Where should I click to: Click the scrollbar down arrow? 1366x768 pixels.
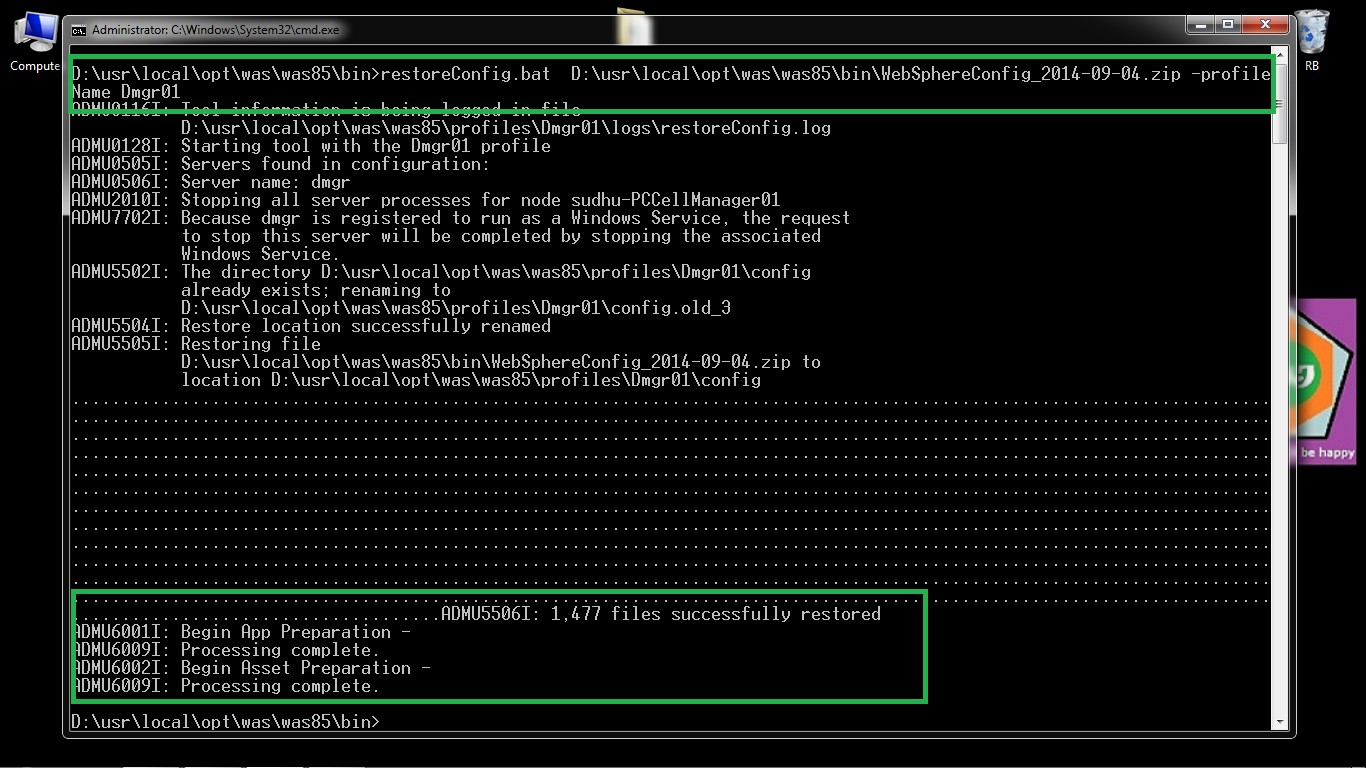1279,721
